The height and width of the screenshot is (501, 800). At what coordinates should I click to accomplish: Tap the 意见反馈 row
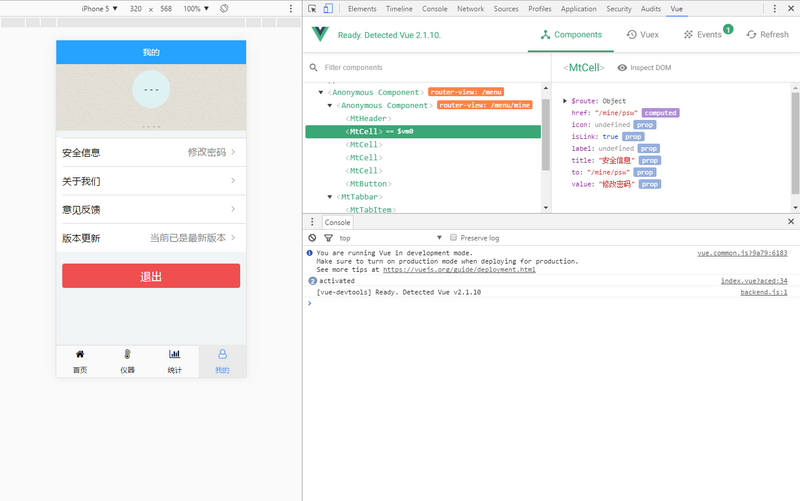(151, 210)
